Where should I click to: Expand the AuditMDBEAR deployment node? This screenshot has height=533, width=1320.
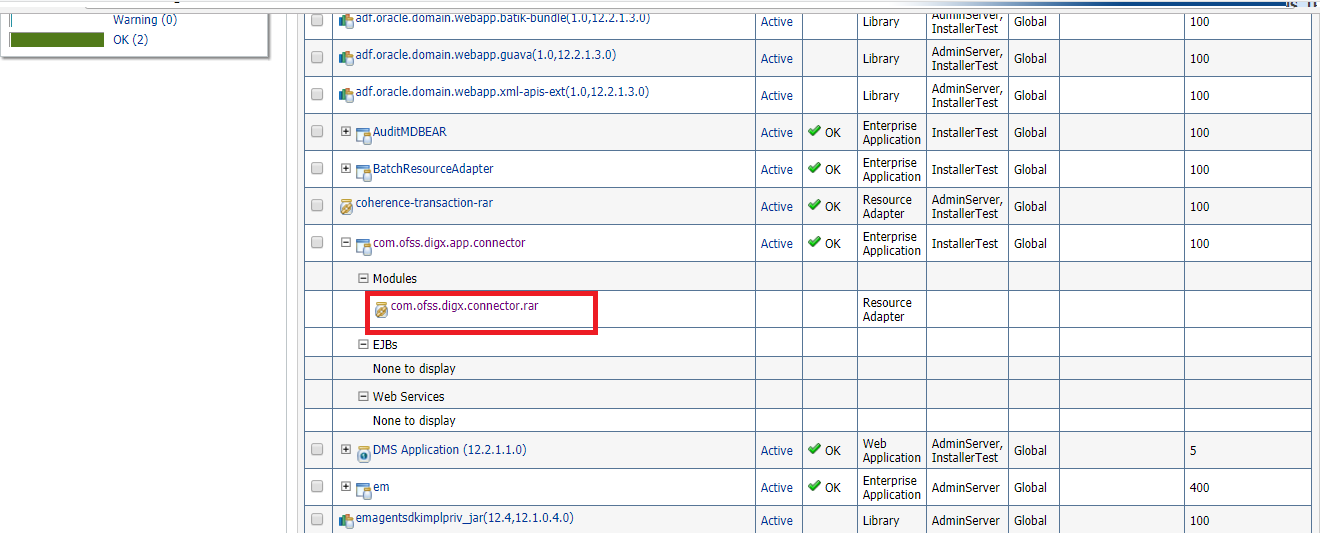(x=346, y=131)
